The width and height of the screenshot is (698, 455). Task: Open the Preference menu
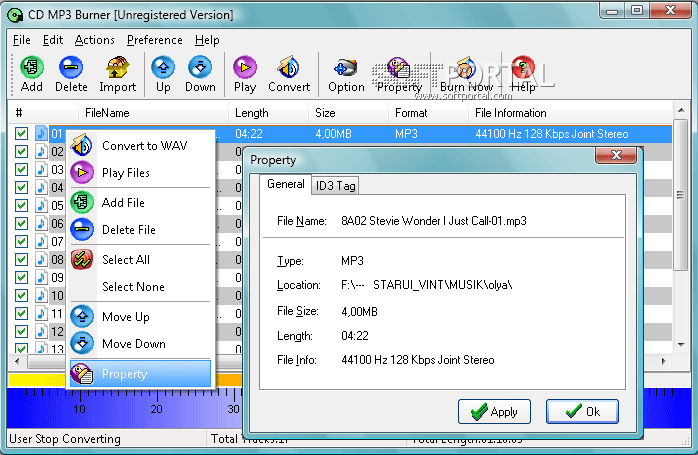[154, 40]
